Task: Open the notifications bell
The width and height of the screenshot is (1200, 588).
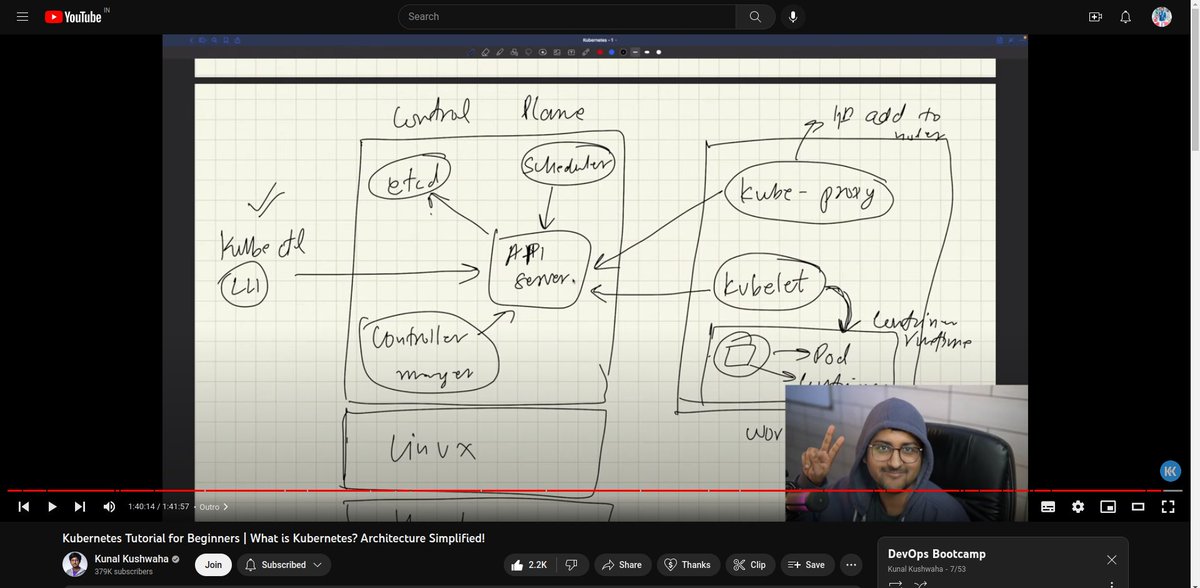Action: (x=1125, y=17)
